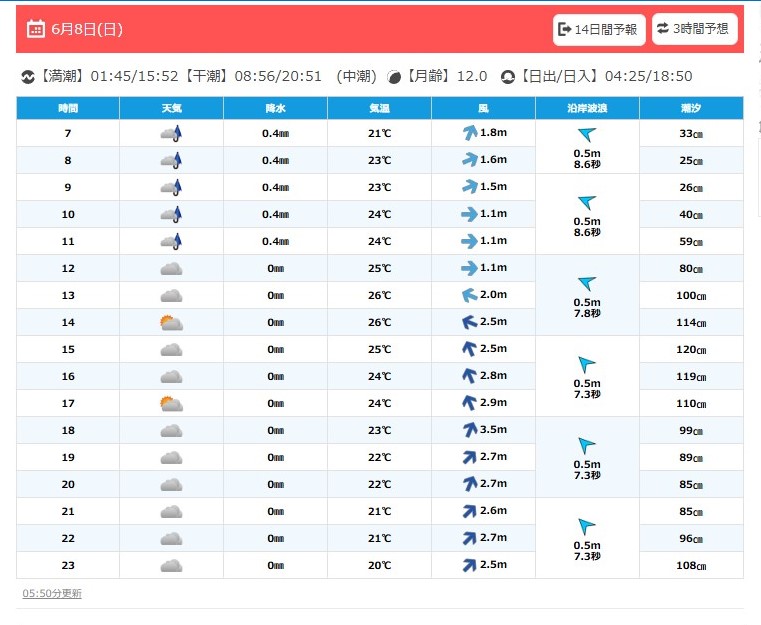Click the sunrise icon before 日出/日入
The width and height of the screenshot is (761, 625).
pyautogui.click(x=508, y=77)
